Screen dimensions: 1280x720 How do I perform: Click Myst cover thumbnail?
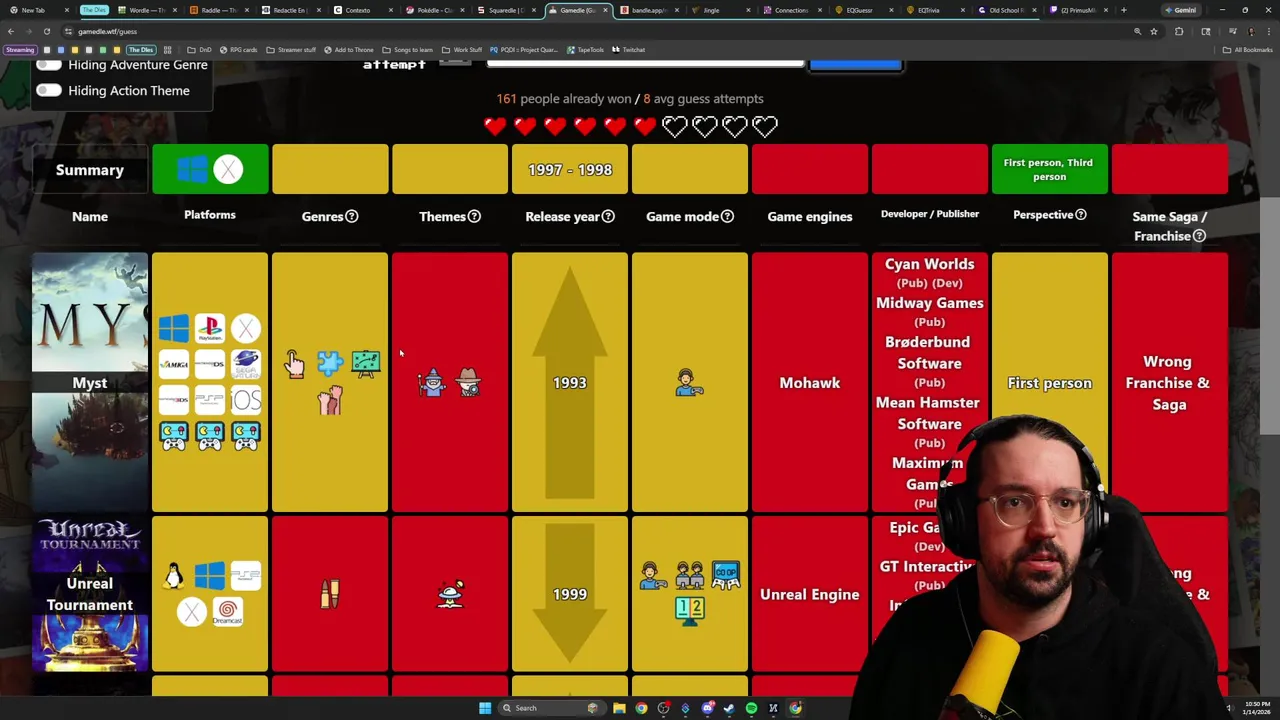point(90,382)
